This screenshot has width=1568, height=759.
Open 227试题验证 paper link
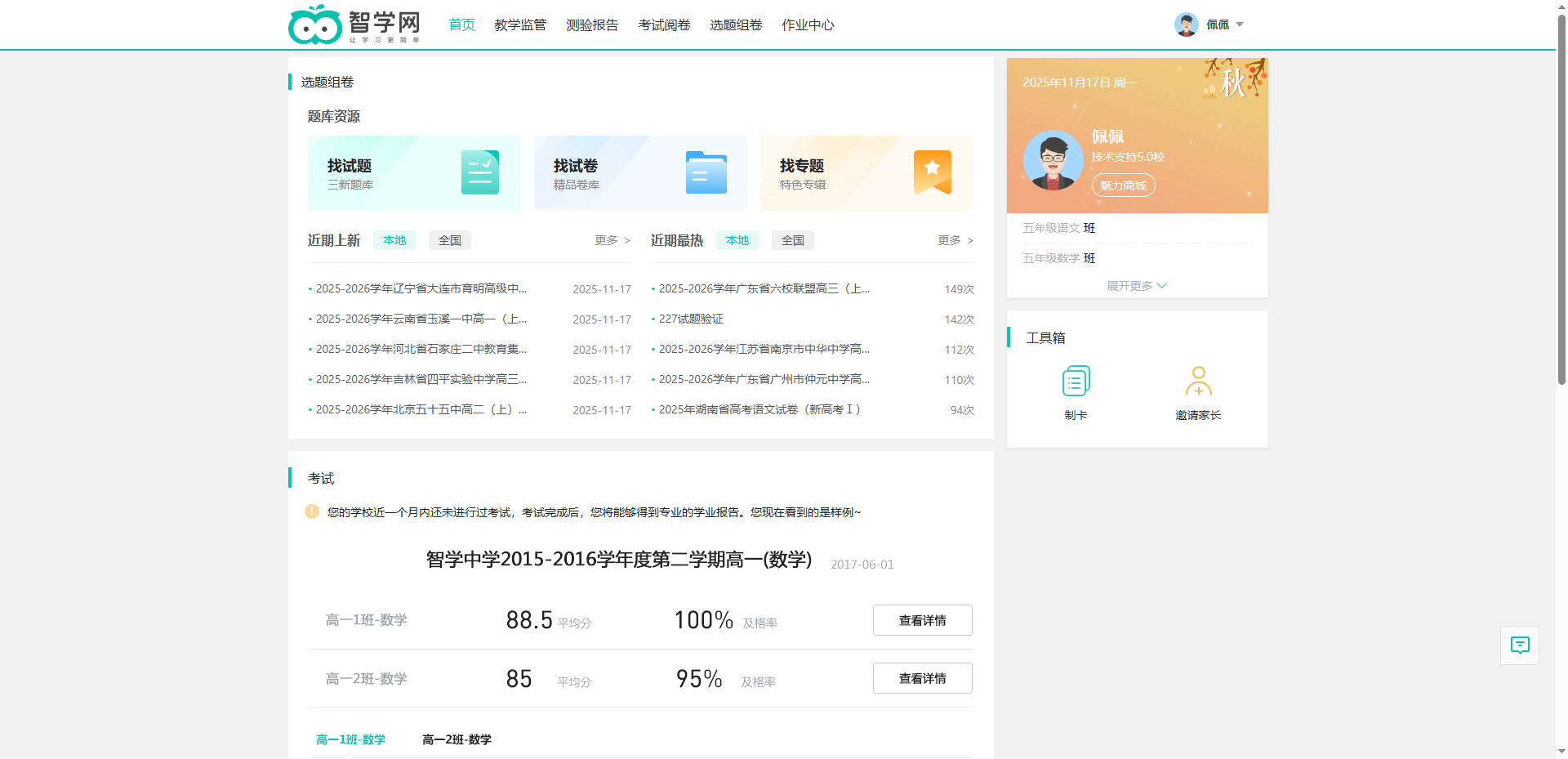[x=691, y=319]
